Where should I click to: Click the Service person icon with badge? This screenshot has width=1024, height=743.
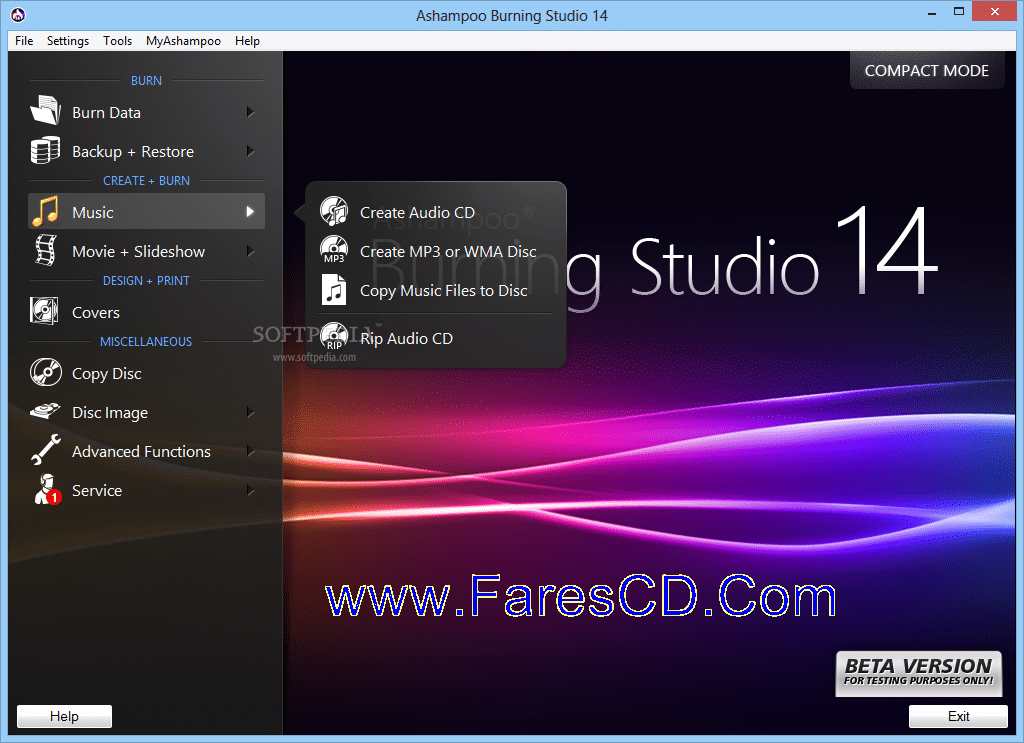(x=47, y=490)
